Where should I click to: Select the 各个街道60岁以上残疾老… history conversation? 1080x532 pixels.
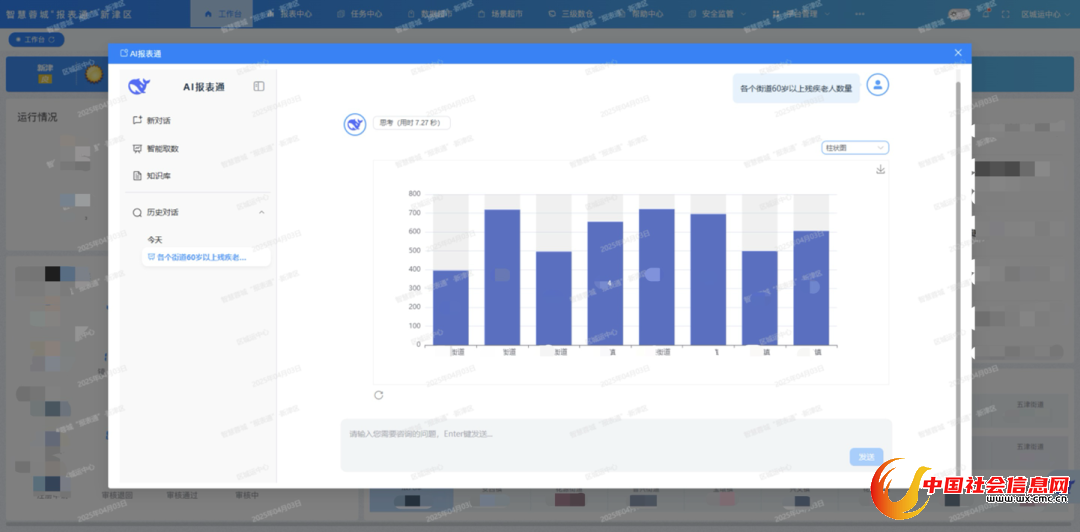click(x=201, y=257)
